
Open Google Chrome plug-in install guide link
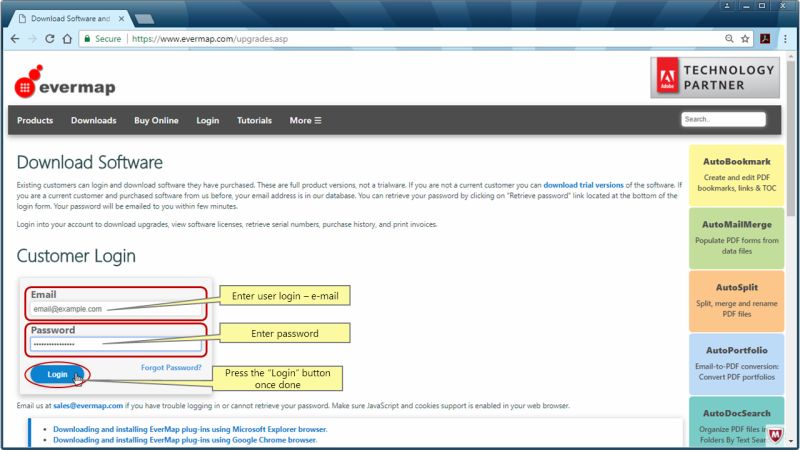coord(185,440)
